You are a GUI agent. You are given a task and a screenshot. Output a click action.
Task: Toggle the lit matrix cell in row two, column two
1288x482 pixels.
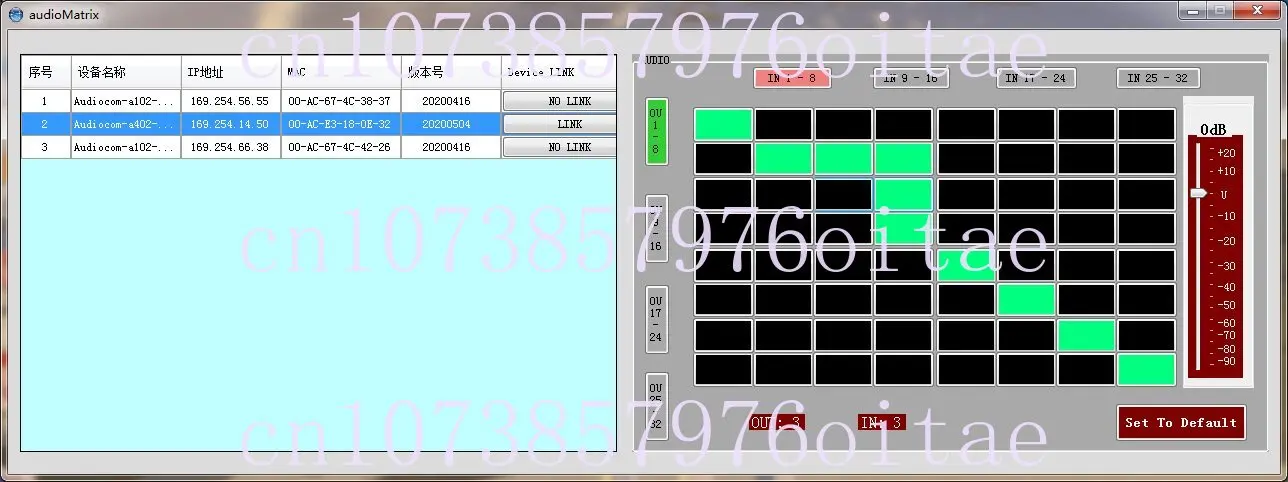tap(783, 159)
